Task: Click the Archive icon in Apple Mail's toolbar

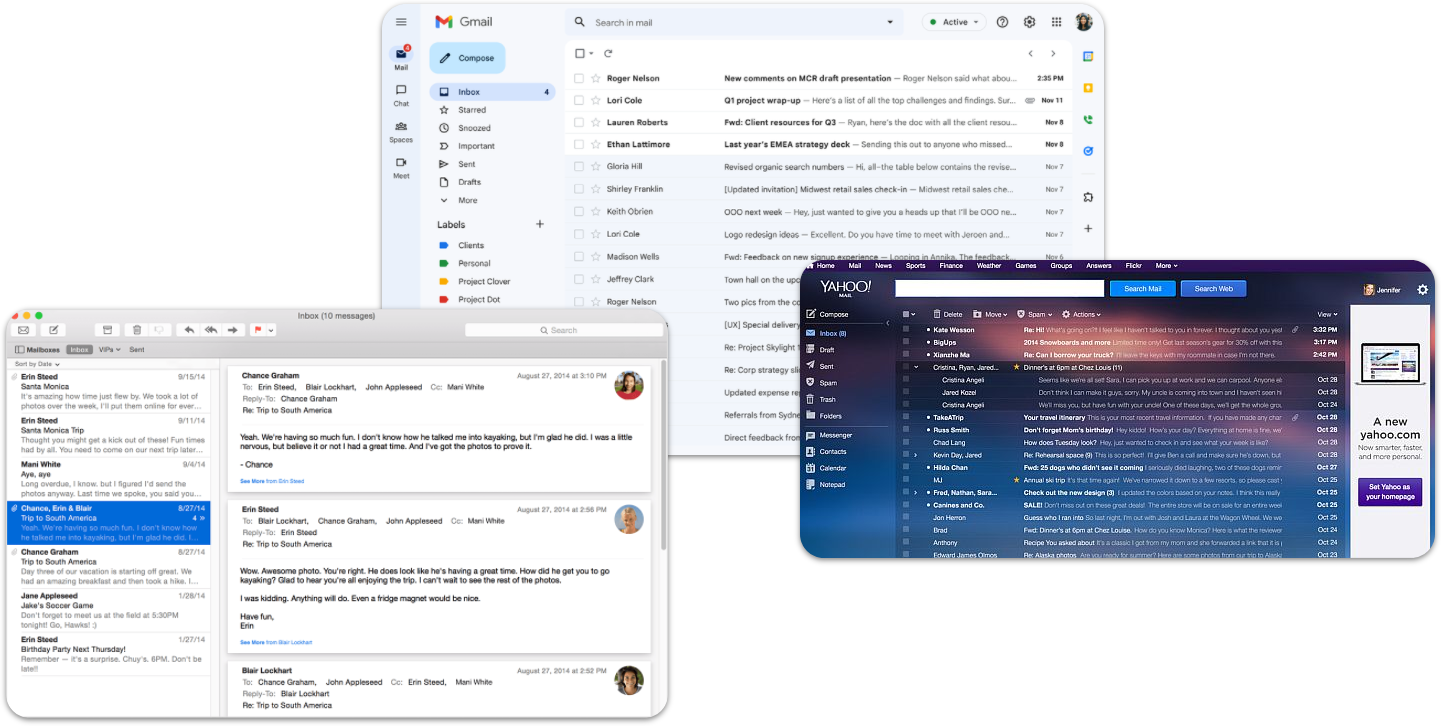Action: tap(108, 330)
